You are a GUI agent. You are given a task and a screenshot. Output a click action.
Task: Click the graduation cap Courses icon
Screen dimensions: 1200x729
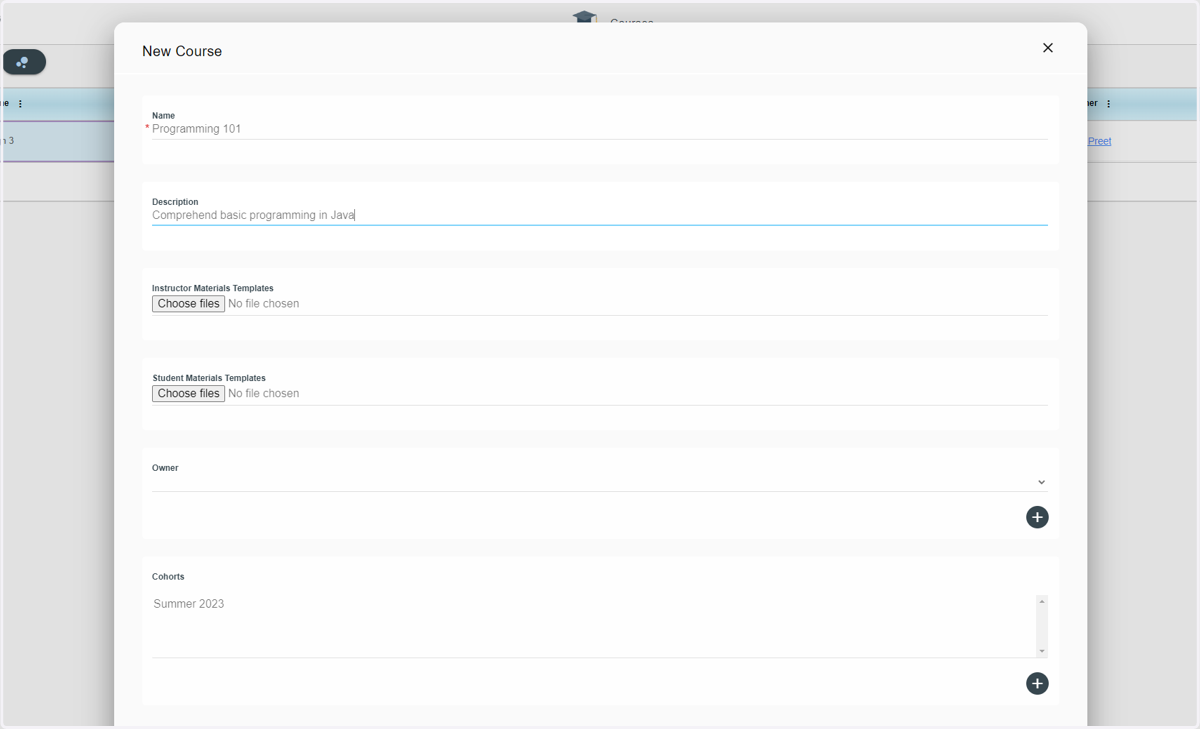pos(584,17)
